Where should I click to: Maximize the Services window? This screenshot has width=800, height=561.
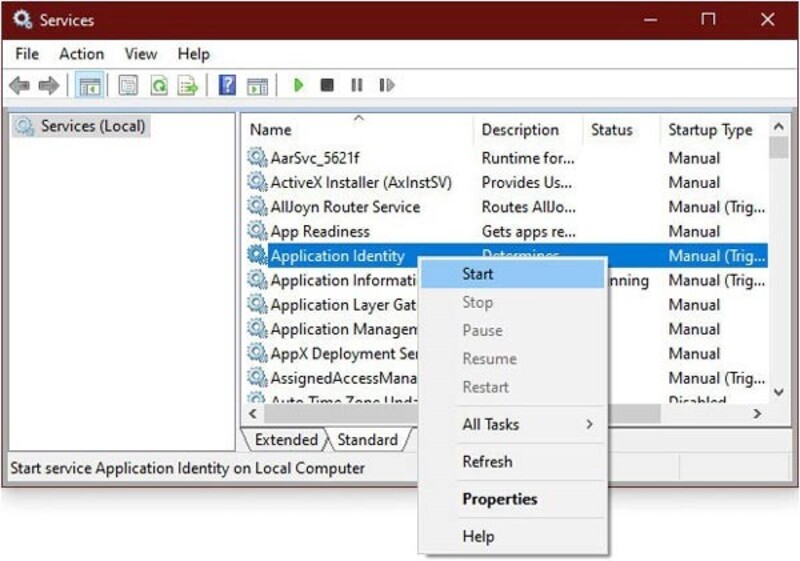[708, 20]
